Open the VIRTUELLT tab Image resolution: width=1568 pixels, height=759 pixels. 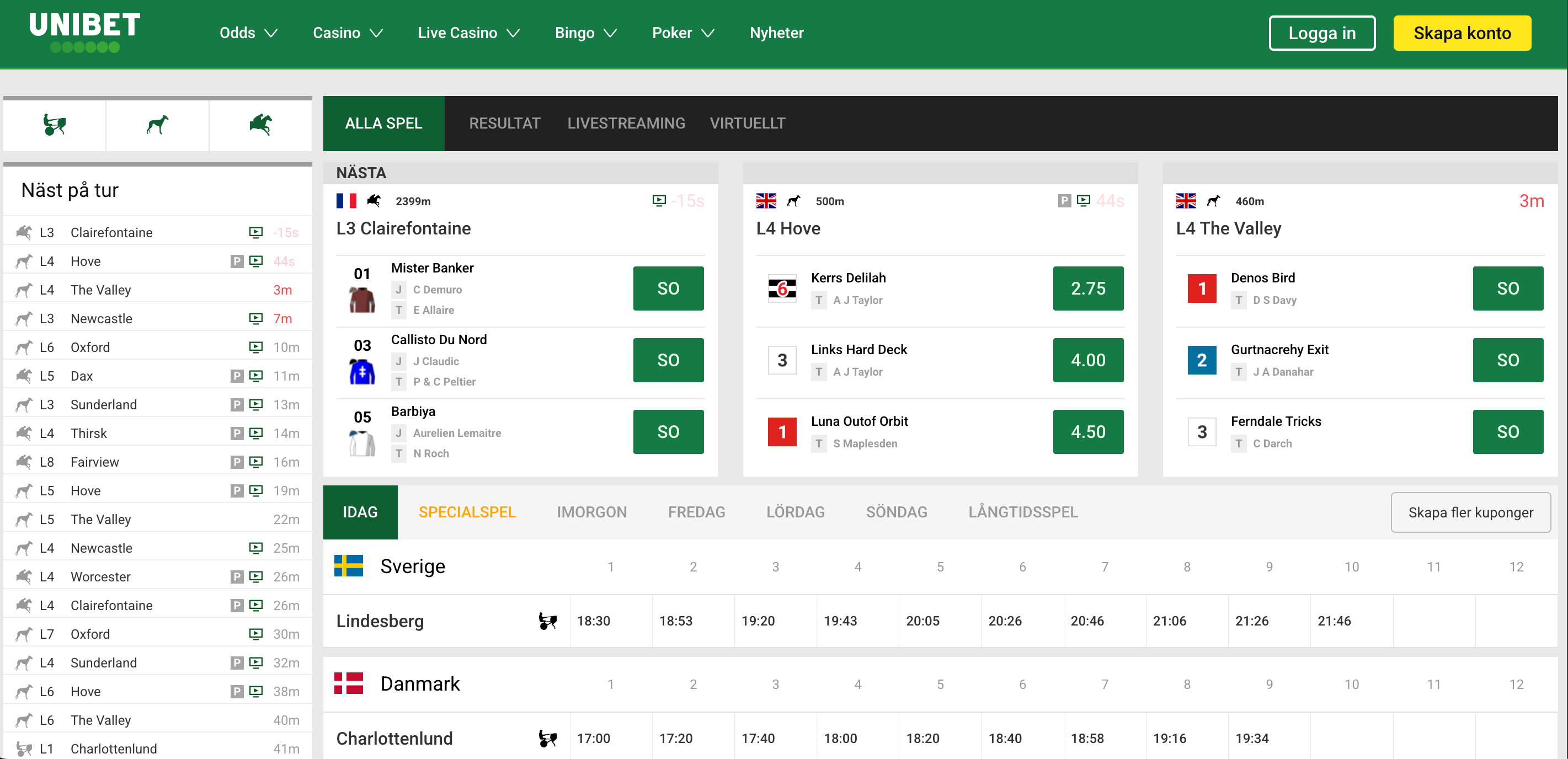tap(748, 124)
